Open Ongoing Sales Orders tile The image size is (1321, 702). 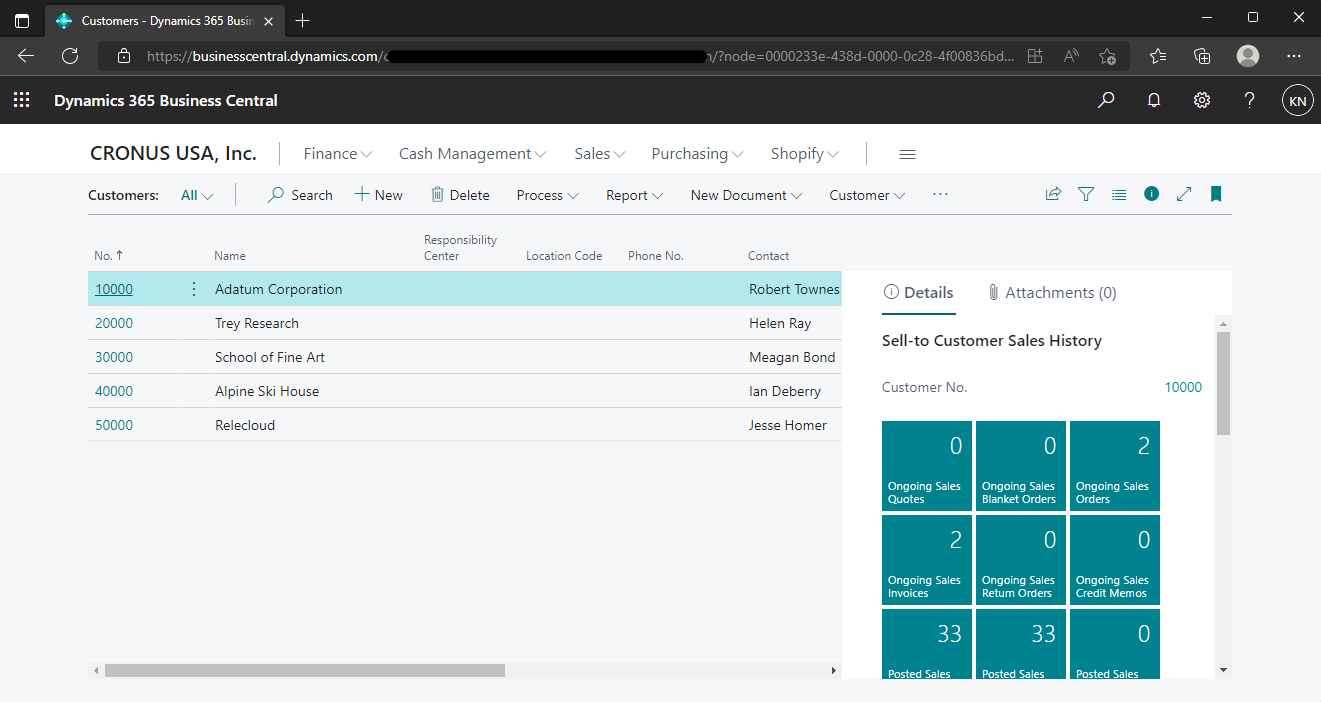coord(1115,466)
